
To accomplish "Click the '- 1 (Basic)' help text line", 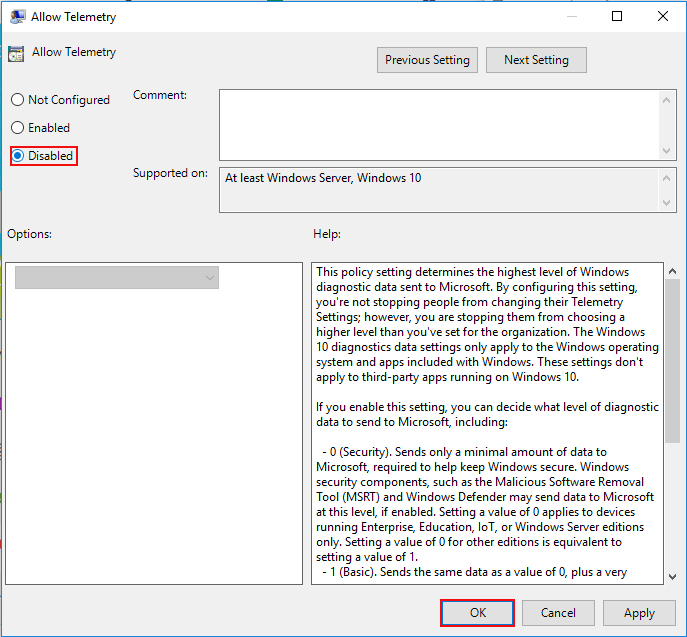I will [475, 572].
